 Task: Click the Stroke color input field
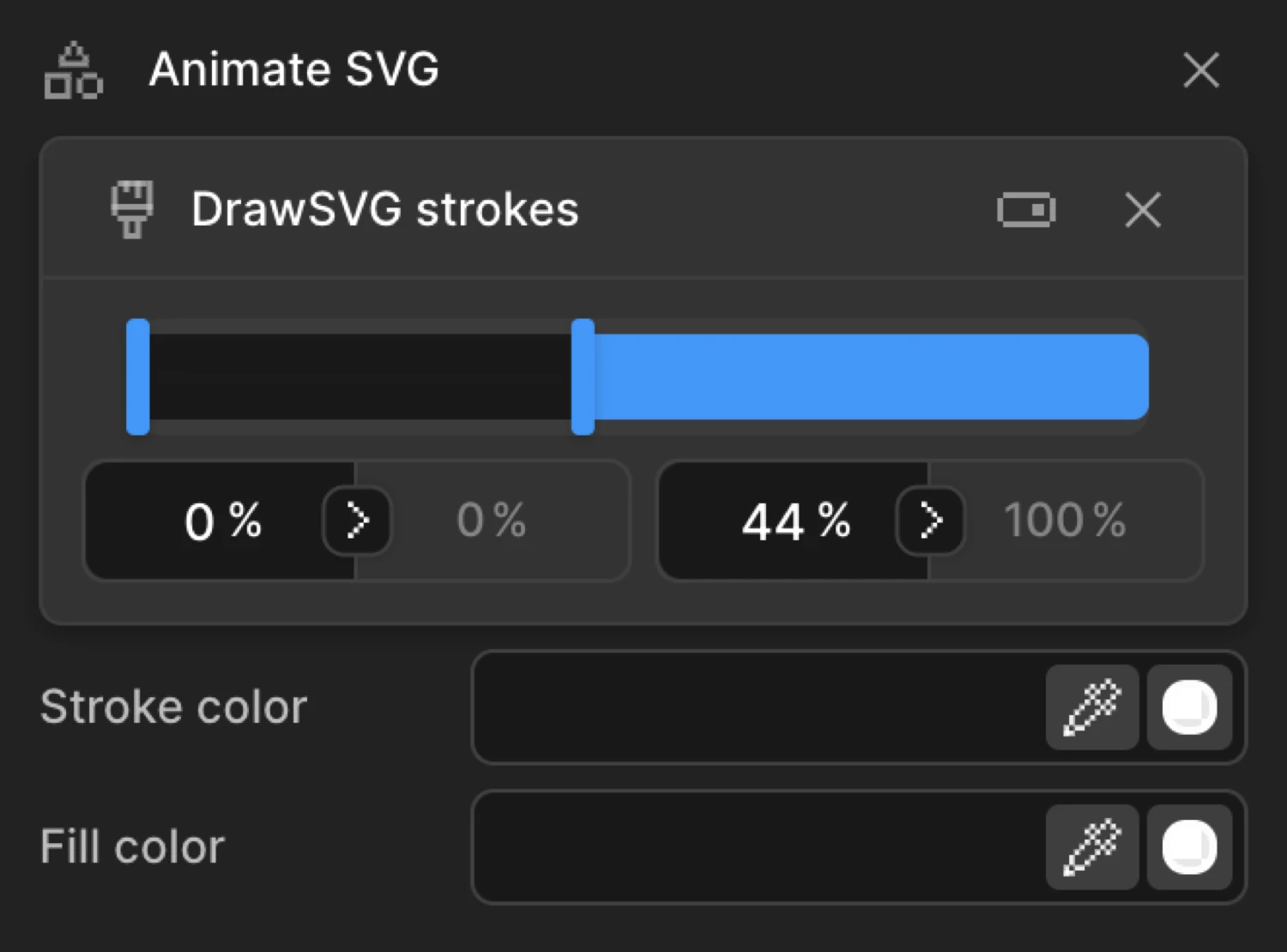755,707
